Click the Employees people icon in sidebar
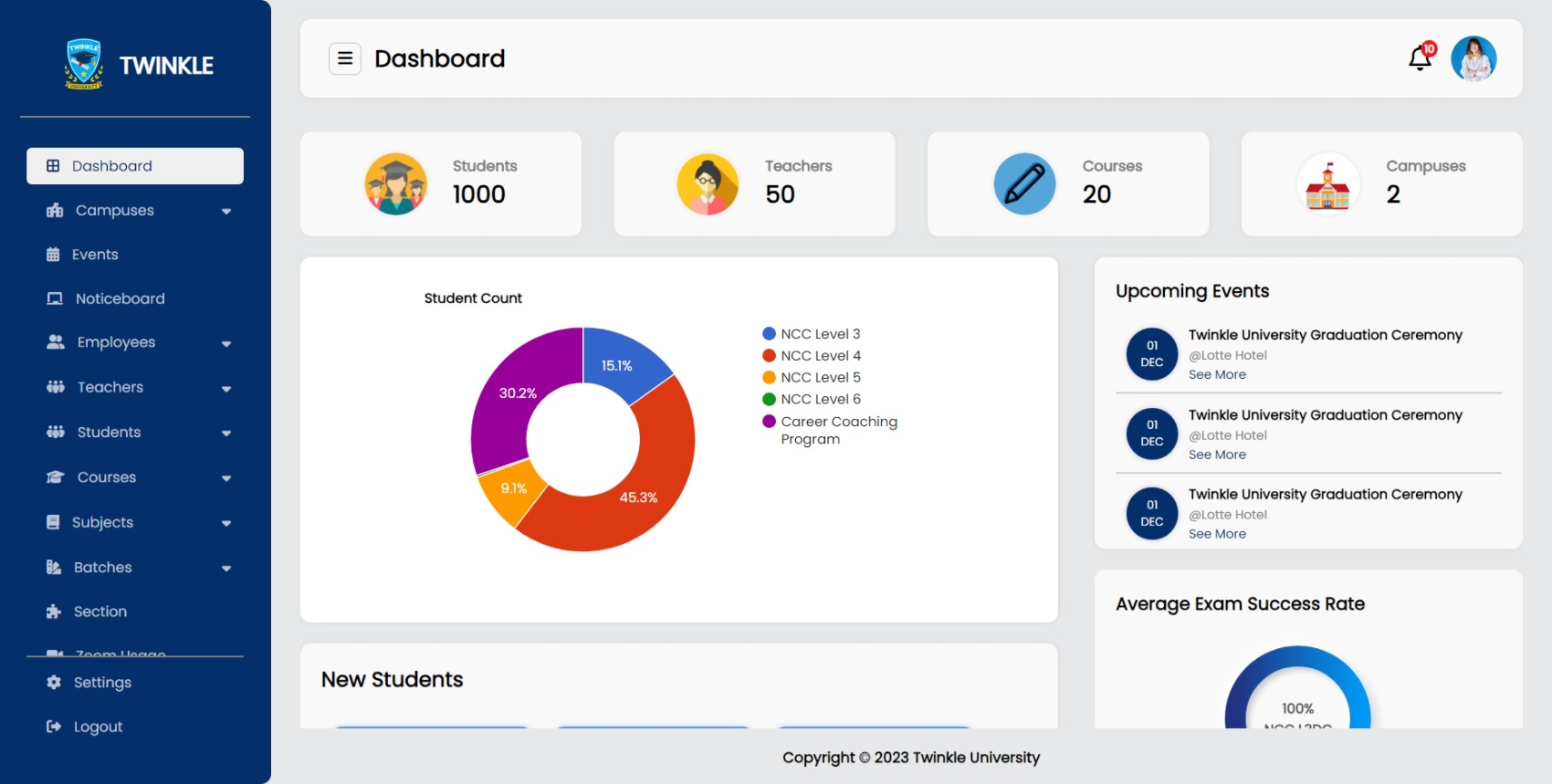Screen dimensions: 1552x784 point(56,342)
